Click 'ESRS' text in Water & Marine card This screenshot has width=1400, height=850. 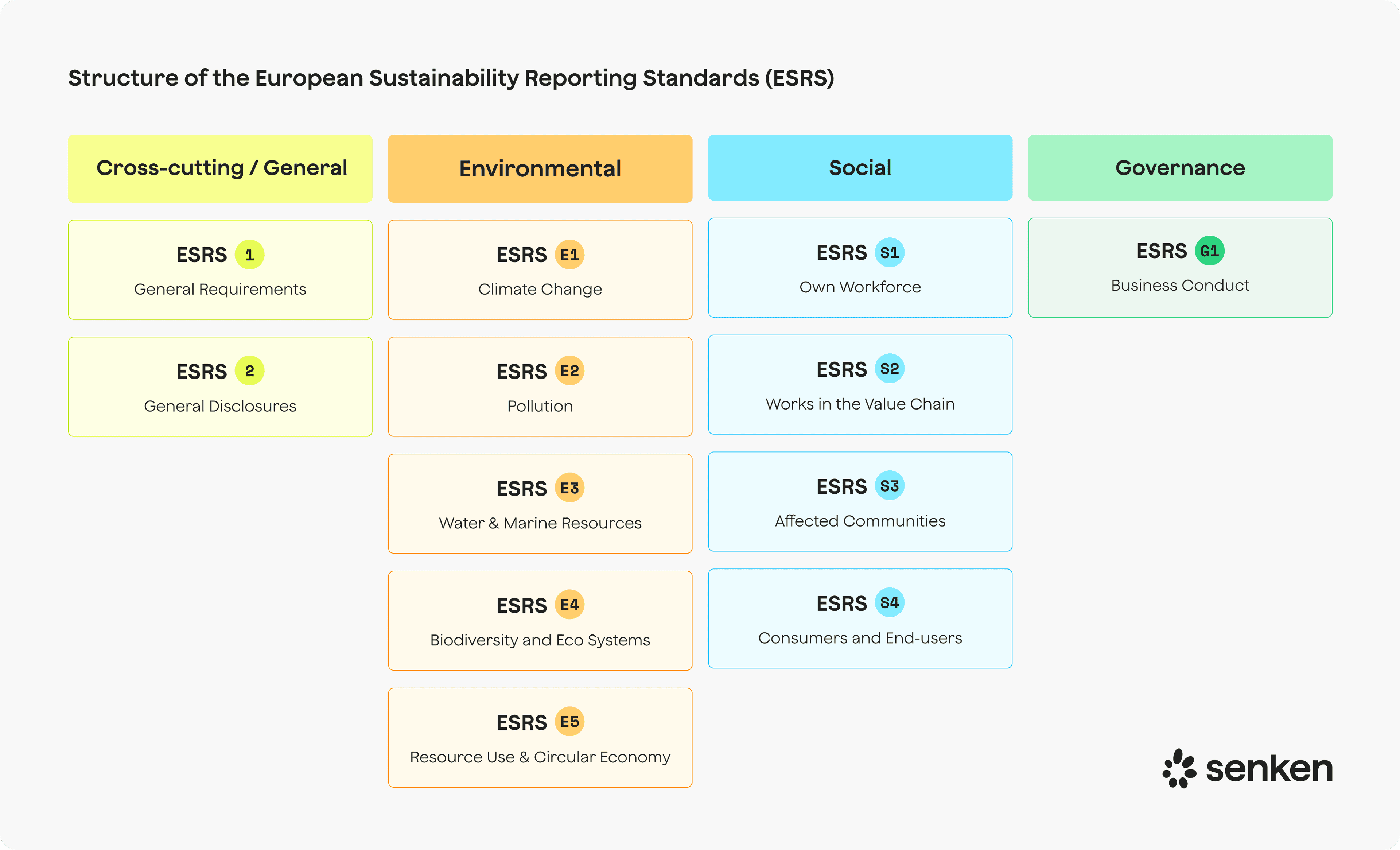(522, 489)
